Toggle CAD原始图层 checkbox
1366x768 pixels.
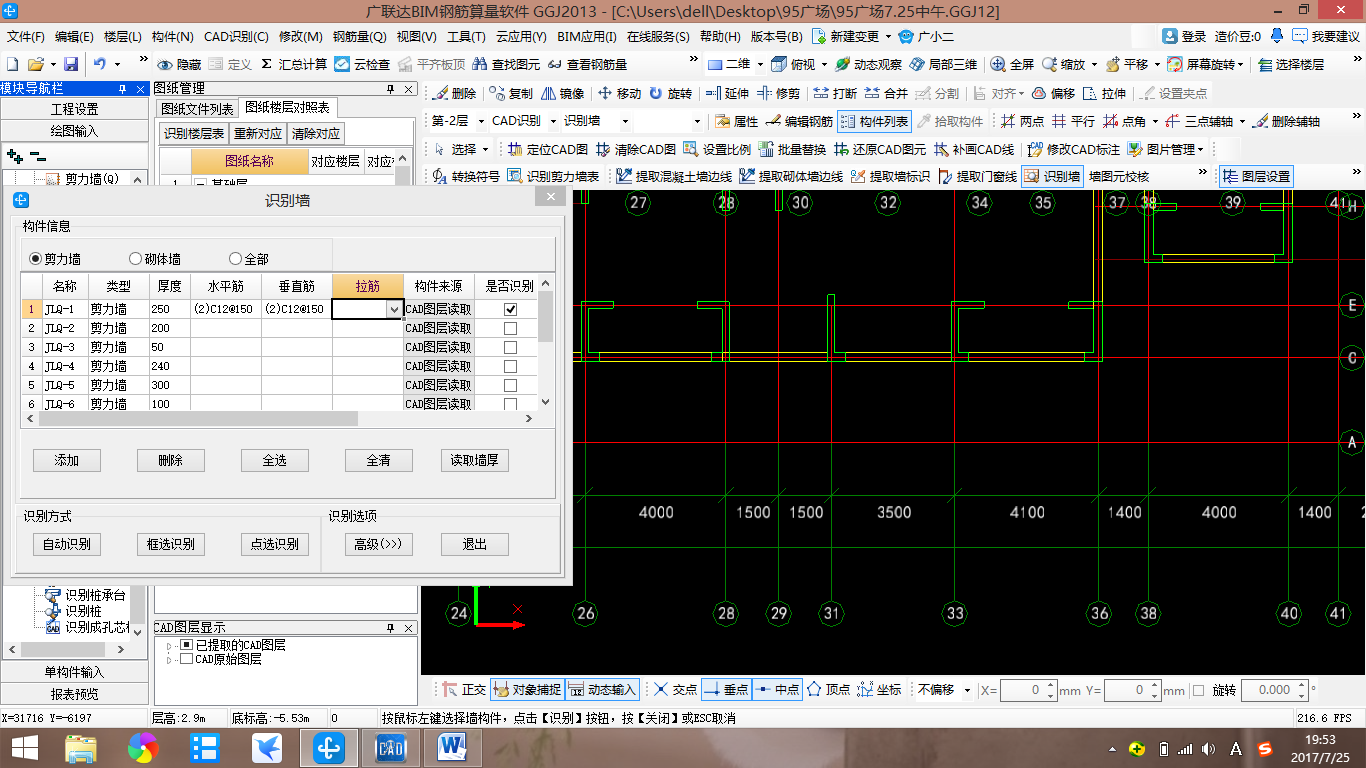[186, 660]
